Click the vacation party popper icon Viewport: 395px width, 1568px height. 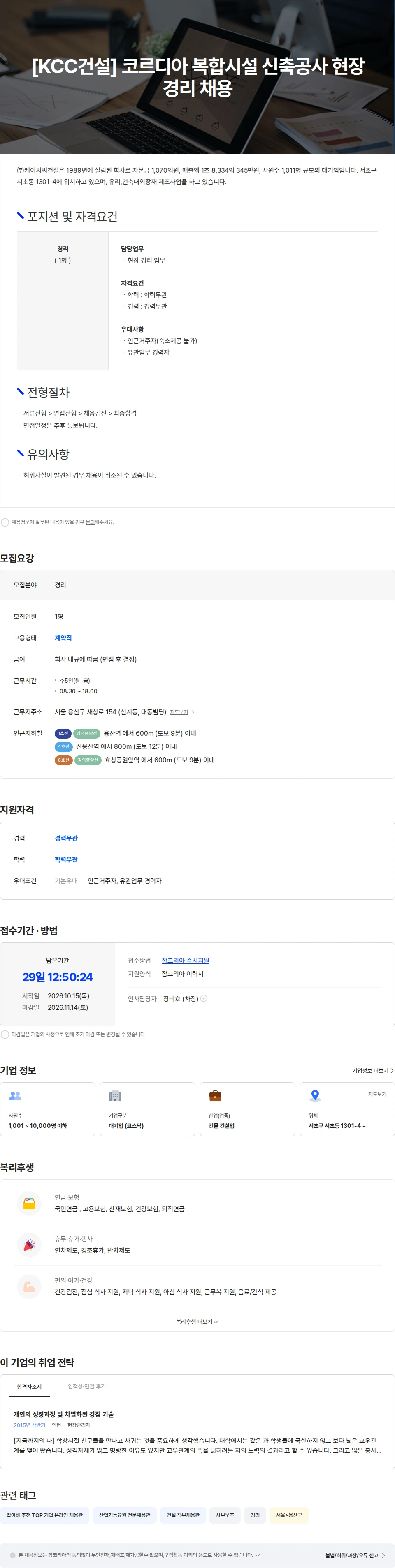coord(29,1245)
